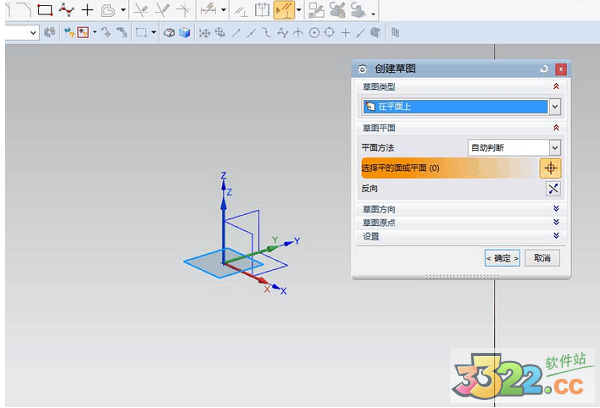Click the 取消 button
The image size is (600, 408).
coord(541,258)
